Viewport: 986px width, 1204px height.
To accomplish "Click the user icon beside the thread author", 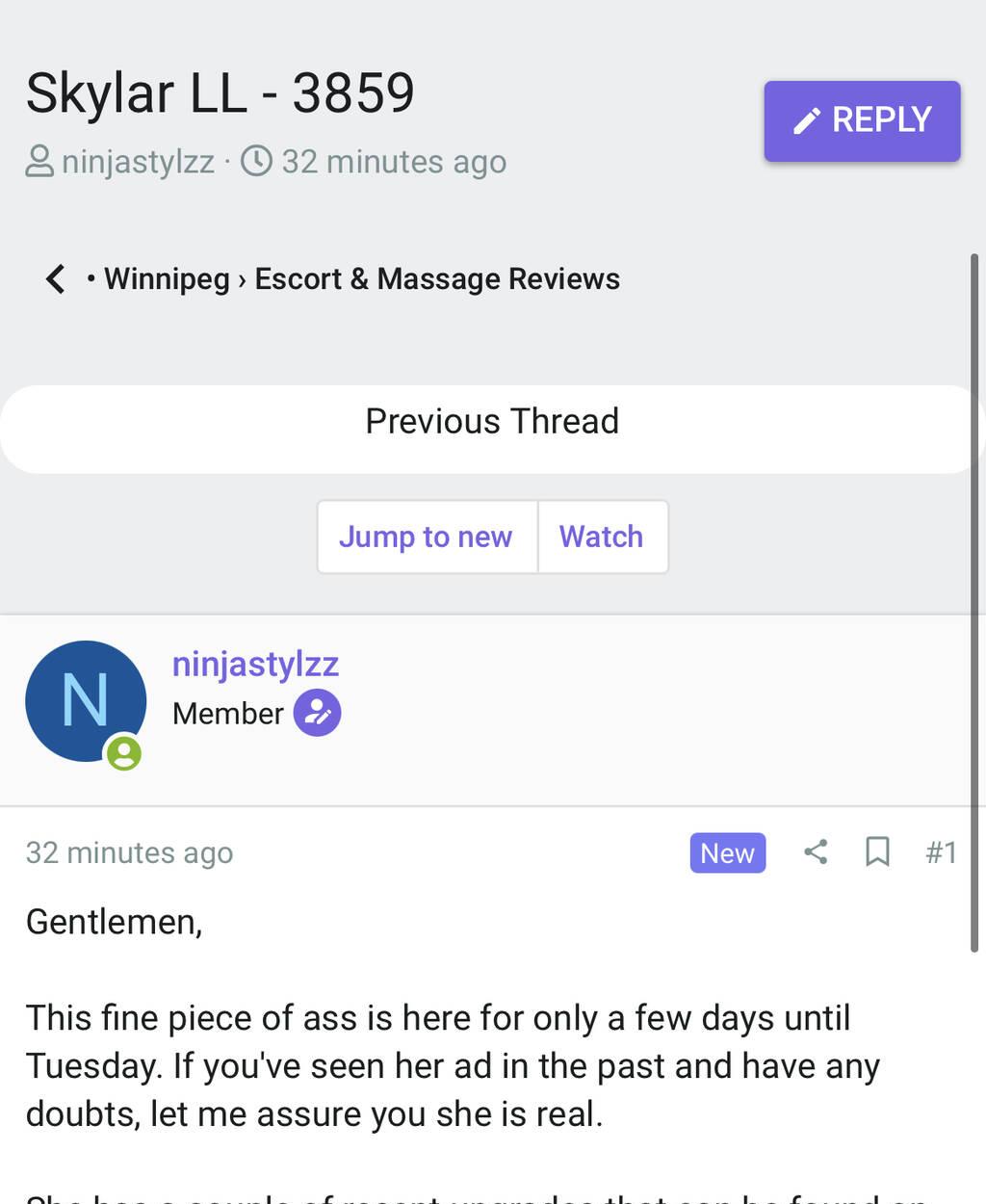I will pos(39,161).
